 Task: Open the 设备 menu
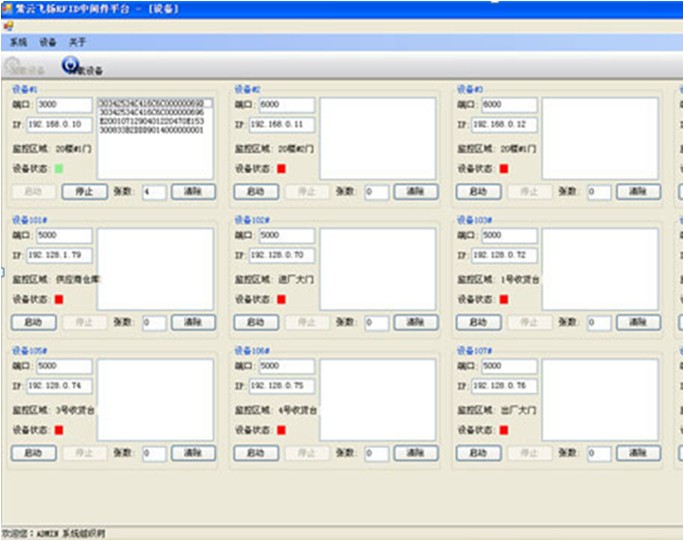coord(48,43)
